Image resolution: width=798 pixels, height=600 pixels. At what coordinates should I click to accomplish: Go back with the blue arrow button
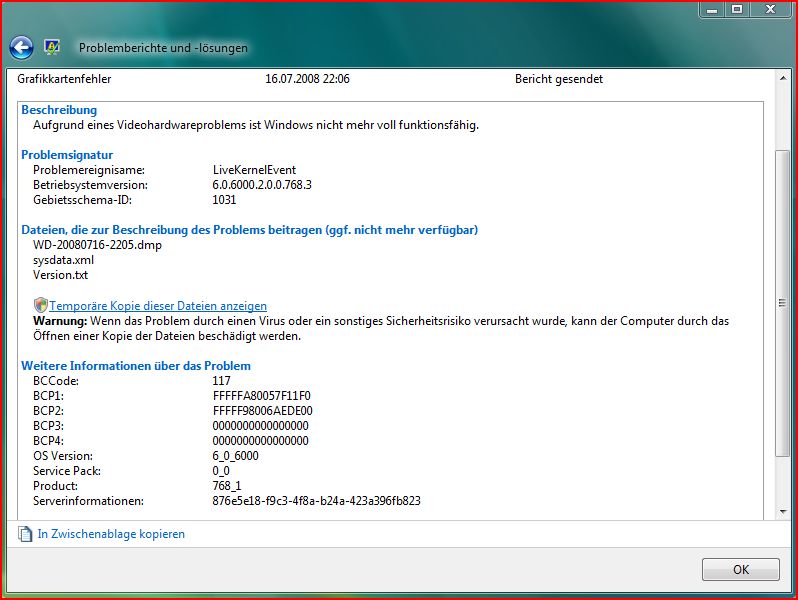tap(21, 48)
